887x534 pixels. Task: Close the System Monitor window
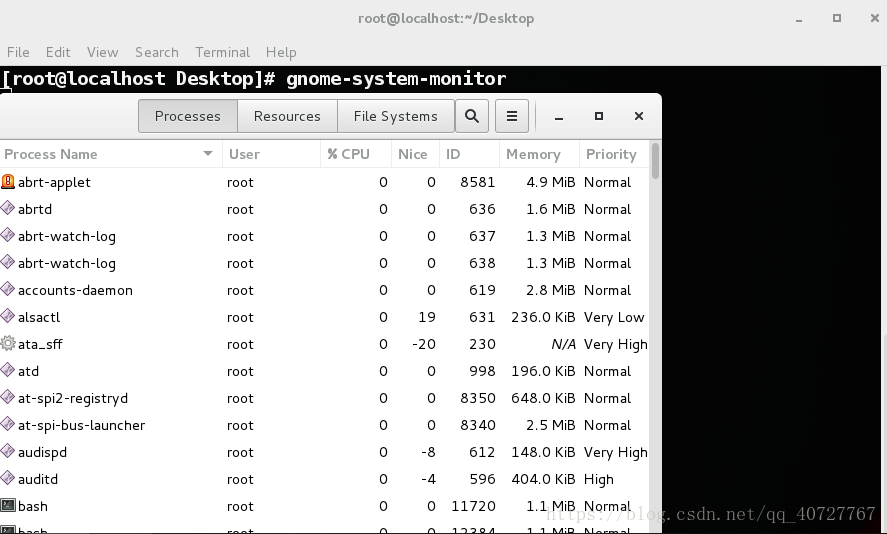click(x=639, y=116)
